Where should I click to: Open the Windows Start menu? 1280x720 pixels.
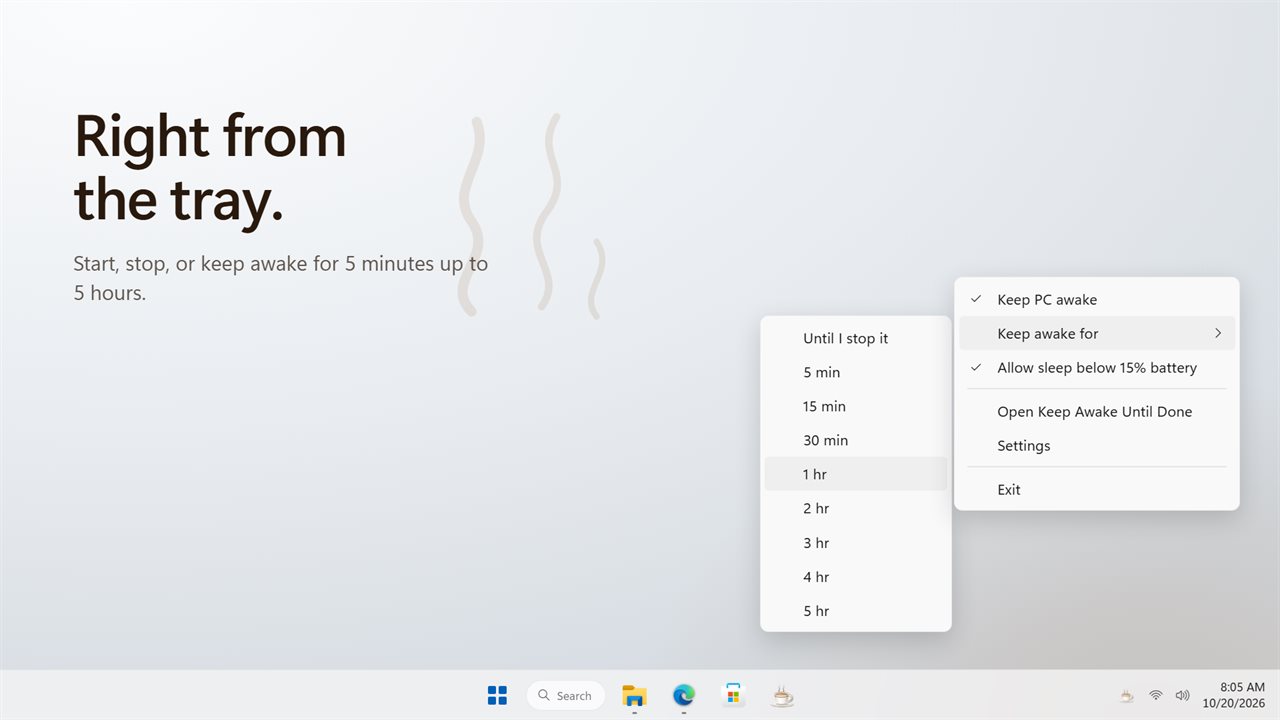(x=497, y=695)
